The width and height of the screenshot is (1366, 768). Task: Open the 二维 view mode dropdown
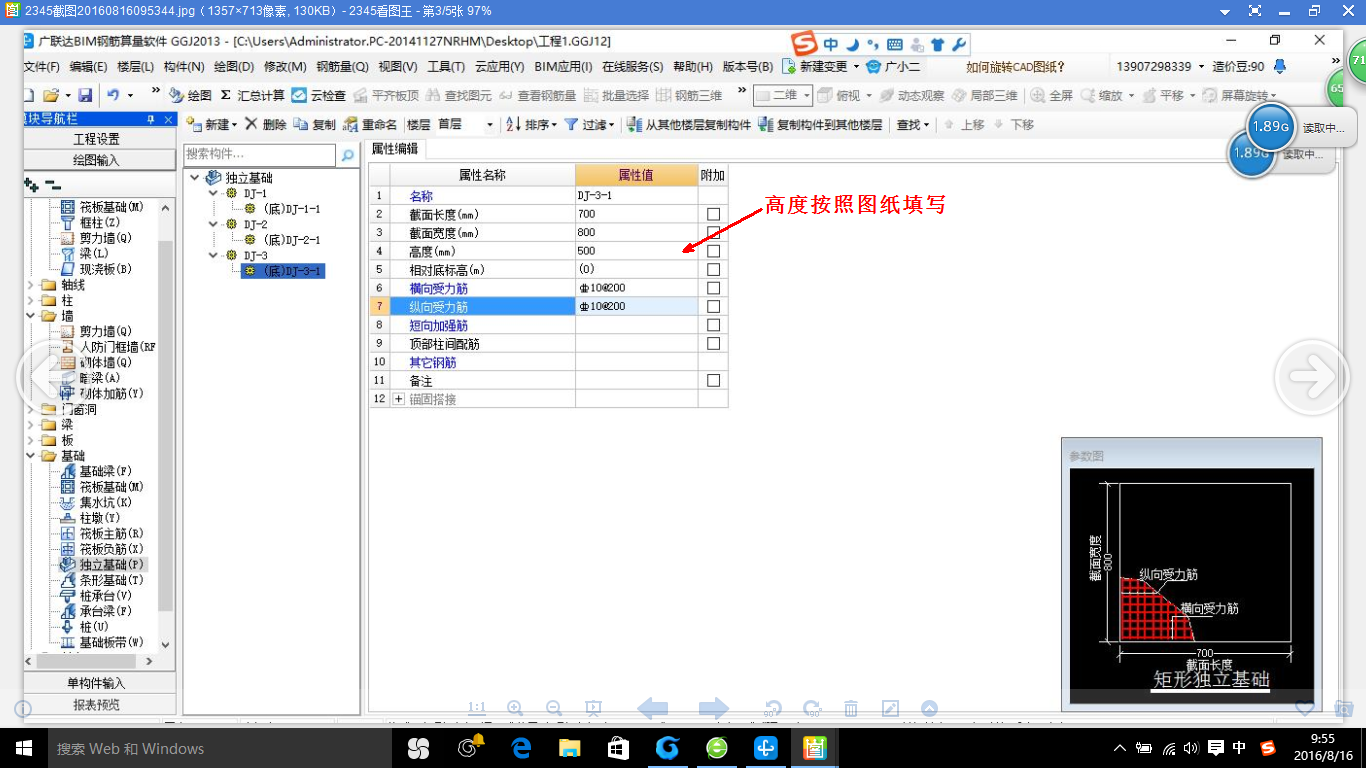pos(806,95)
